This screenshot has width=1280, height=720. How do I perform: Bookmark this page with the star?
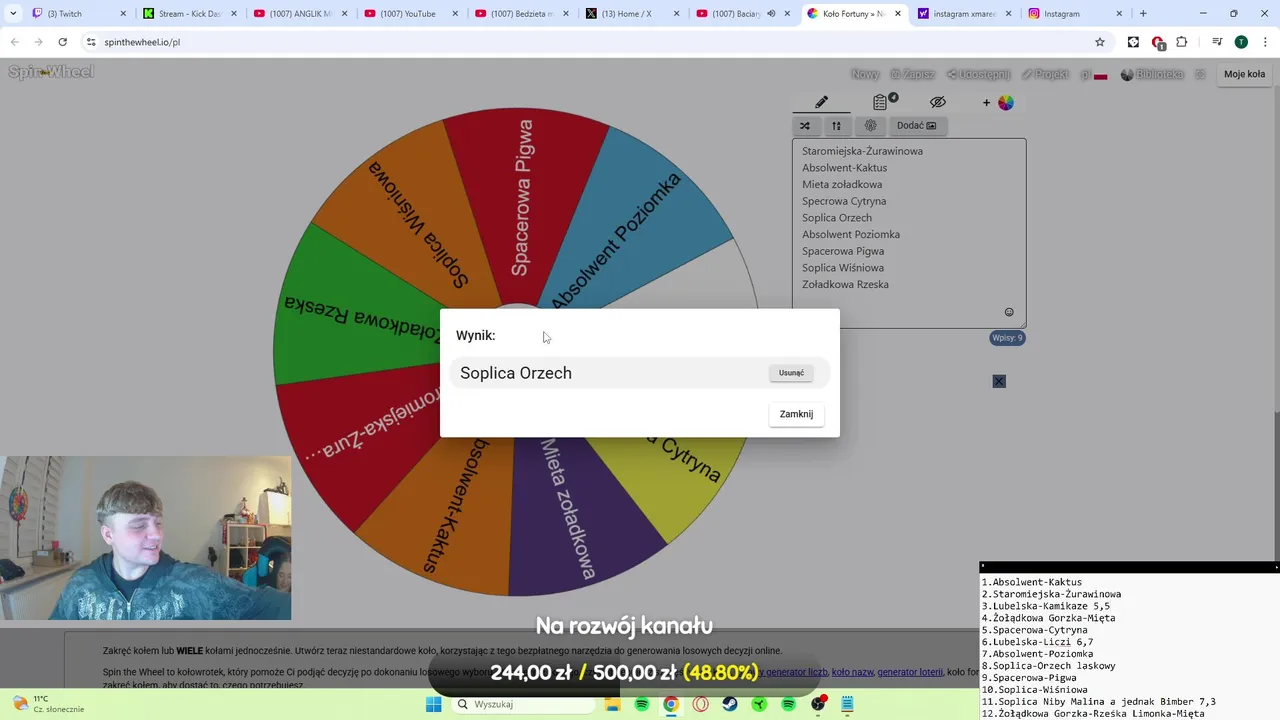[1100, 42]
